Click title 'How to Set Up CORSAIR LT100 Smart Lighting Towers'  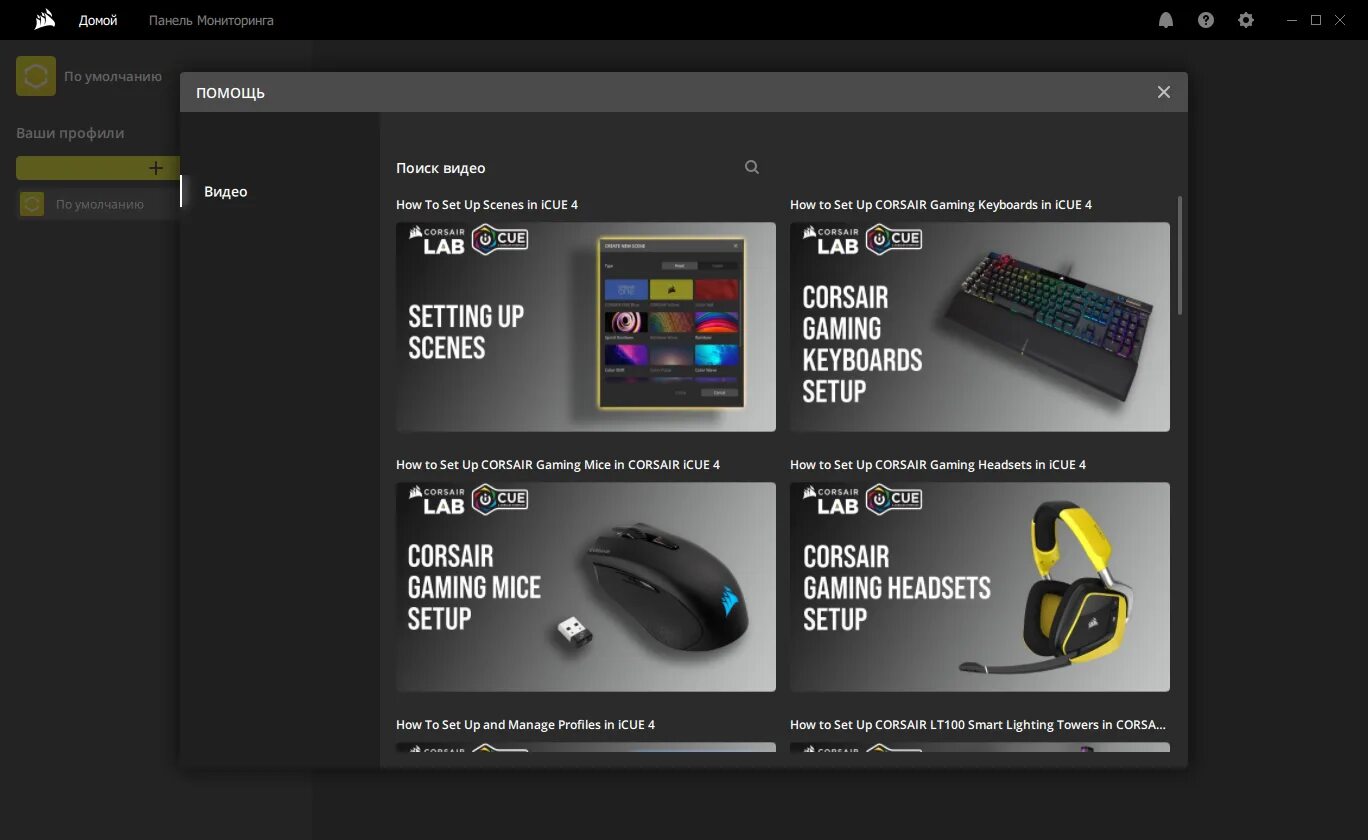tap(978, 724)
